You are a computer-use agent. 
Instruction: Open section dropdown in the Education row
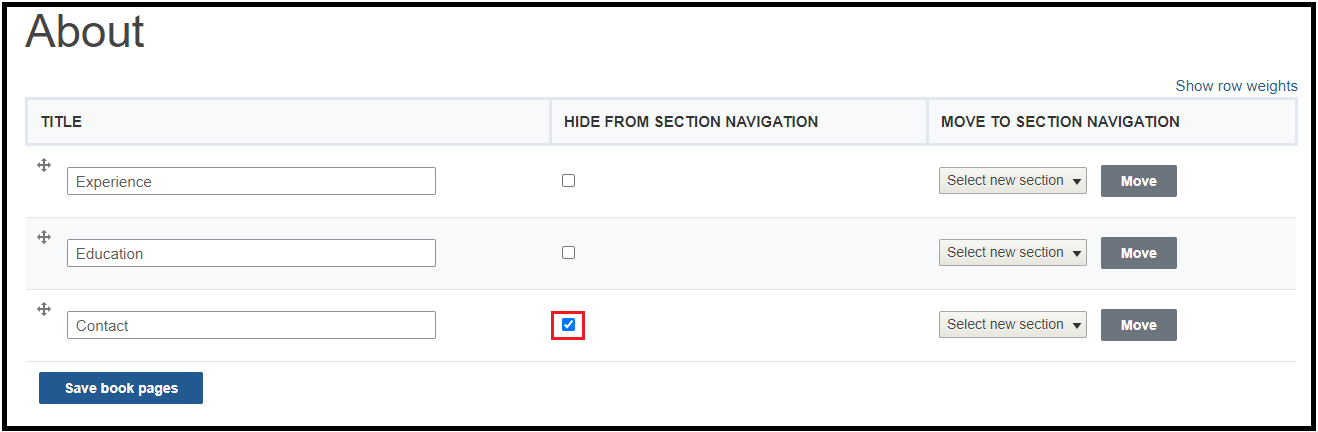[1012, 253]
